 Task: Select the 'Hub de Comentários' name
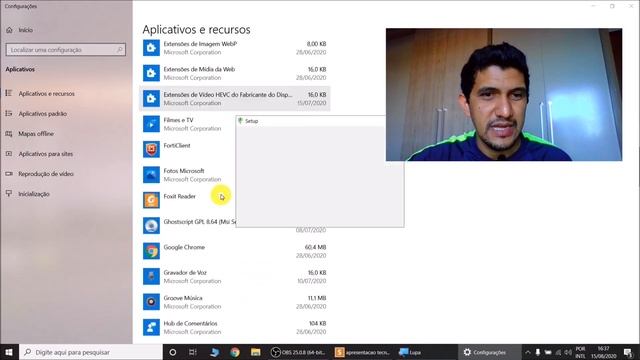click(190, 323)
